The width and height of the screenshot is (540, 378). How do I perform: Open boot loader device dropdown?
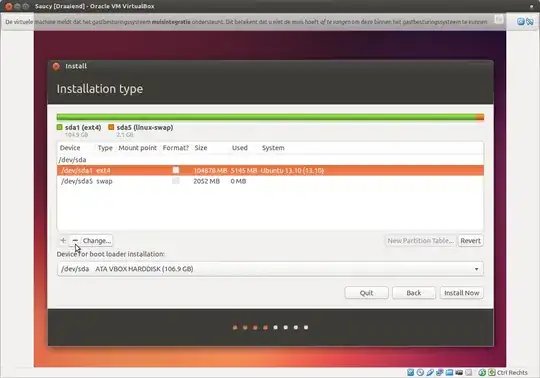[x=270, y=269]
